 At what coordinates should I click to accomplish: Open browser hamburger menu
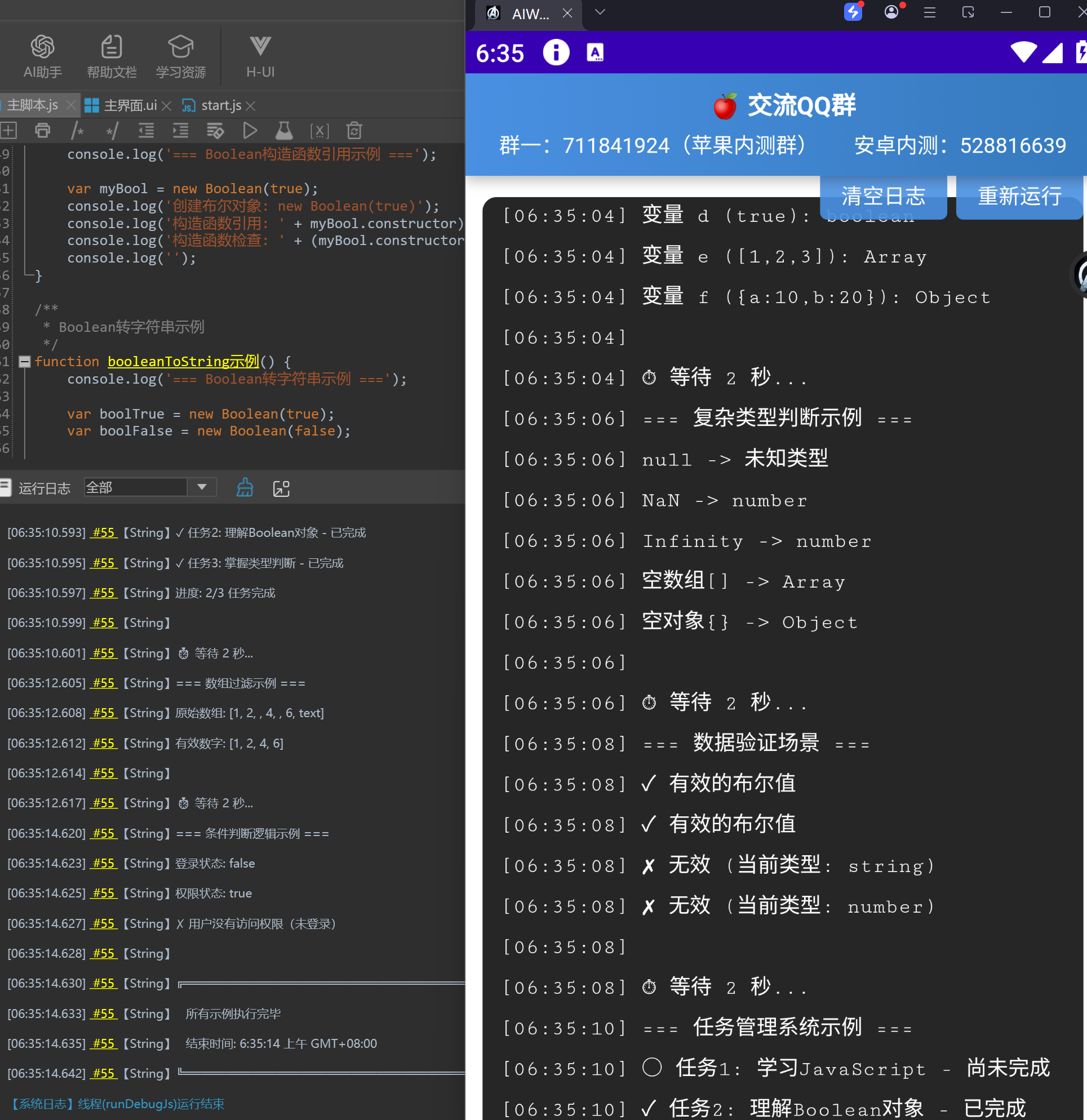(929, 12)
